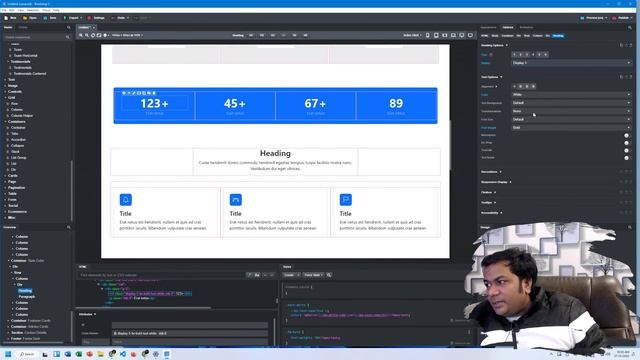Select the phone portrait preview size icon
The image size is (640, 360).
click(x=428, y=36)
